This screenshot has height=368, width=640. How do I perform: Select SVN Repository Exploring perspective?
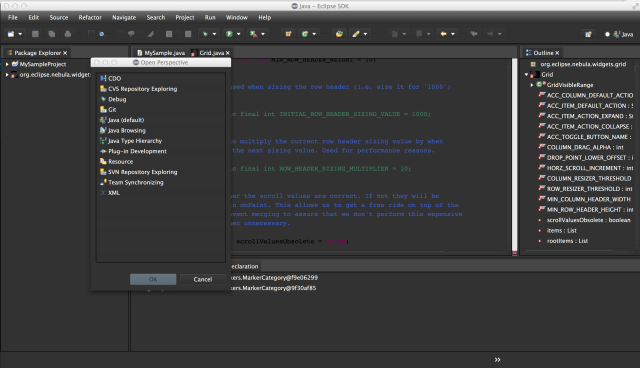click(139, 172)
